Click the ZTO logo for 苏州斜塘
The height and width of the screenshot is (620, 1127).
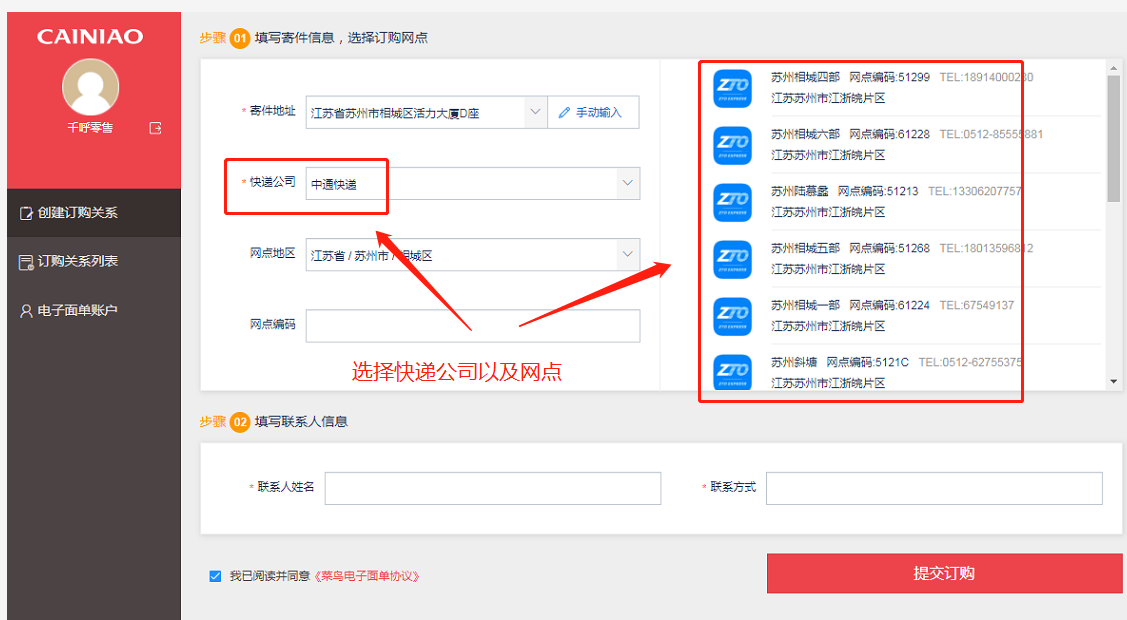732,373
